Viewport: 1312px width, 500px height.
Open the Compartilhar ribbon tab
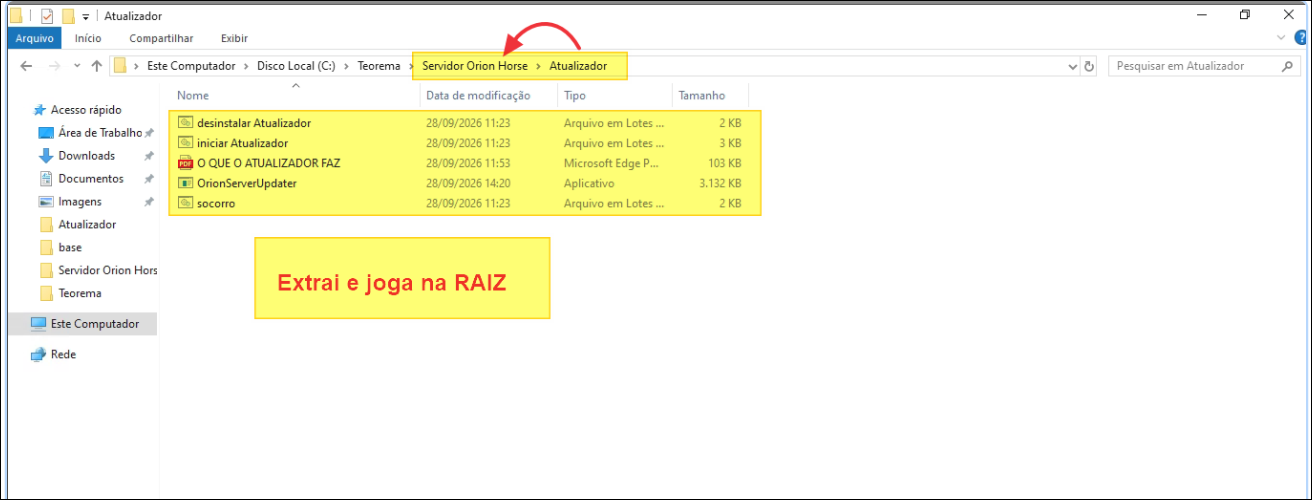coord(161,38)
